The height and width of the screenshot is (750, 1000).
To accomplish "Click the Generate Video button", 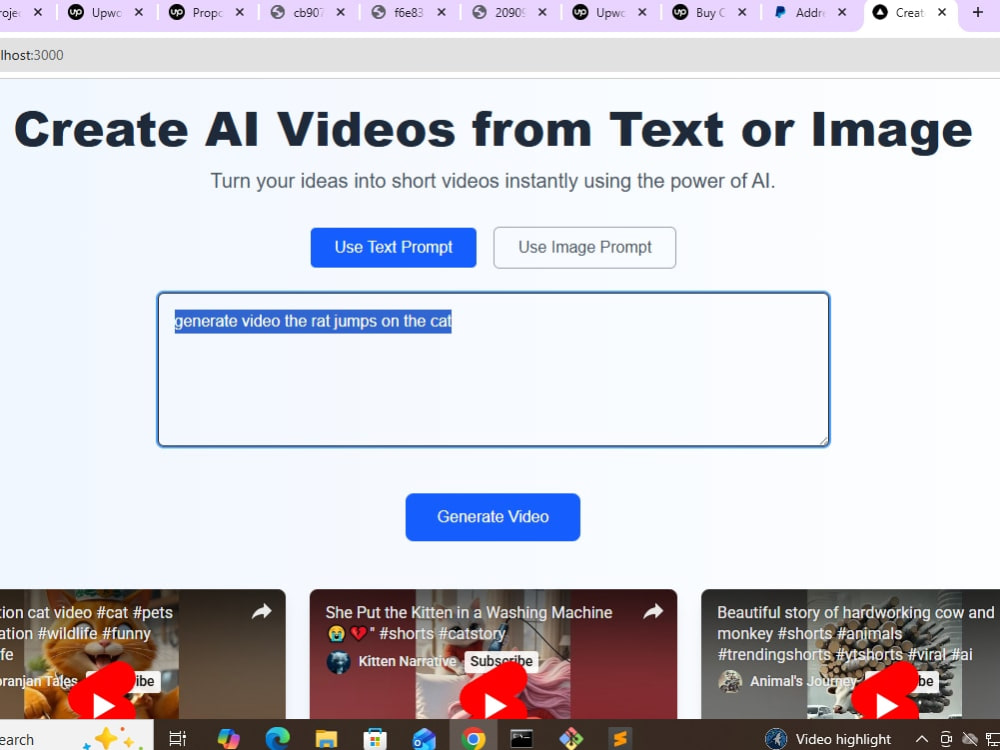I will pos(492,517).
